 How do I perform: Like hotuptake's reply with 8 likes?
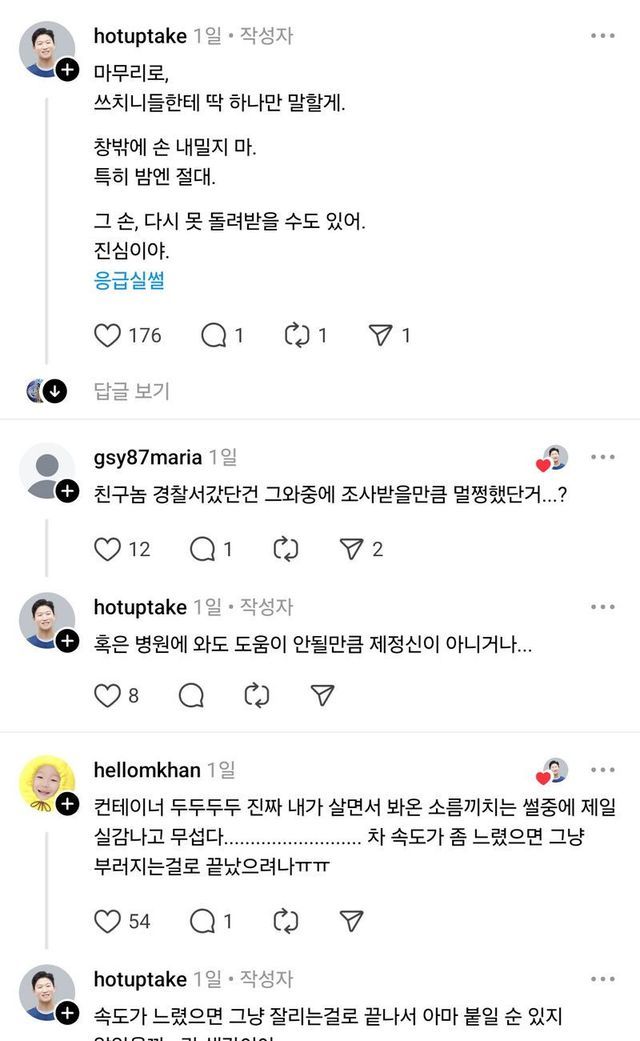(108, 695)
